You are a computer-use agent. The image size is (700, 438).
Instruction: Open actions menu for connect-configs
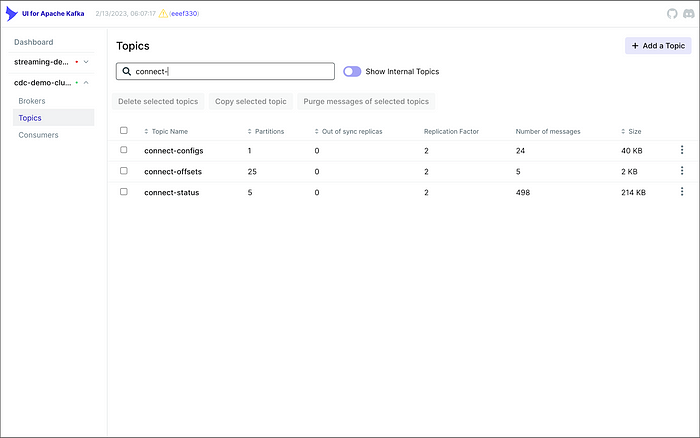[x=682, y=150]
